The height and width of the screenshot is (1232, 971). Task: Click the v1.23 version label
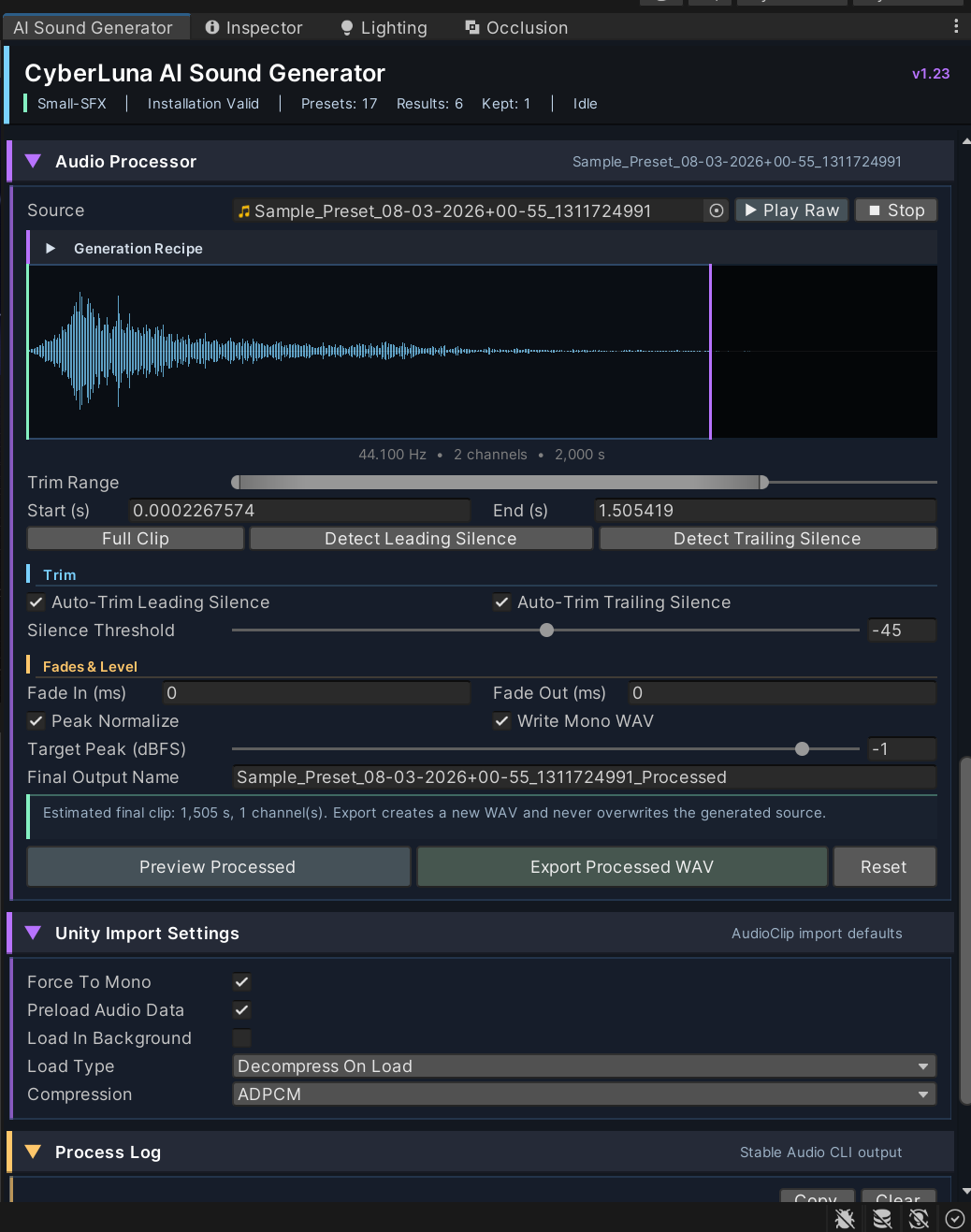[x=931, y=74]
